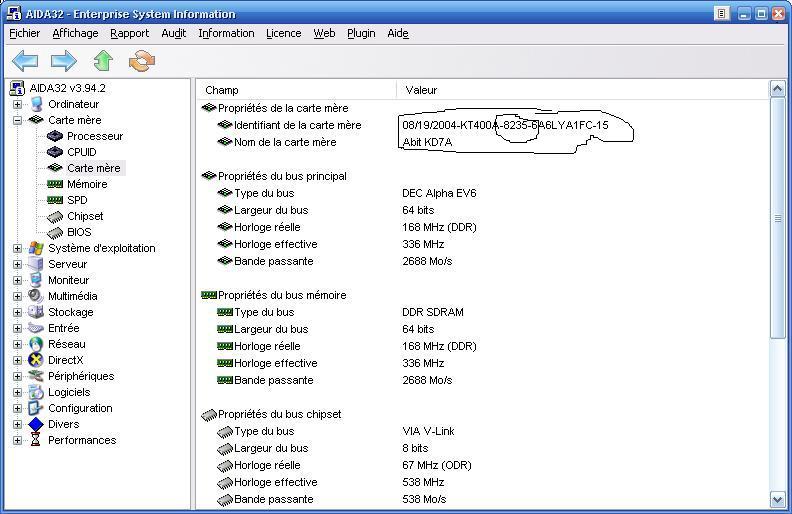
Task: Expand the Multimédia tree node
Action: click(x=17, y=296)
